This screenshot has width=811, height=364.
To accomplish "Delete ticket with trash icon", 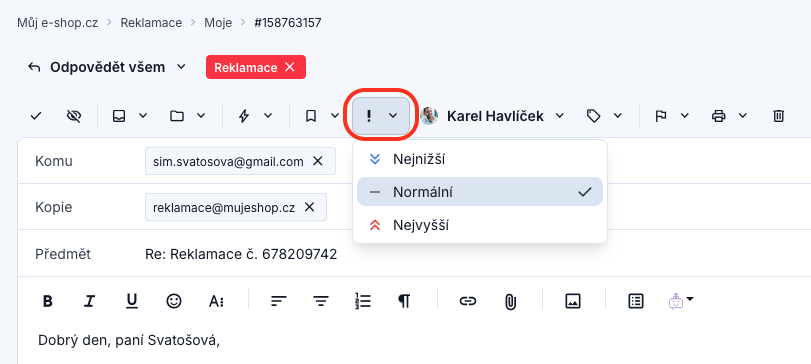I will [778, 116].
